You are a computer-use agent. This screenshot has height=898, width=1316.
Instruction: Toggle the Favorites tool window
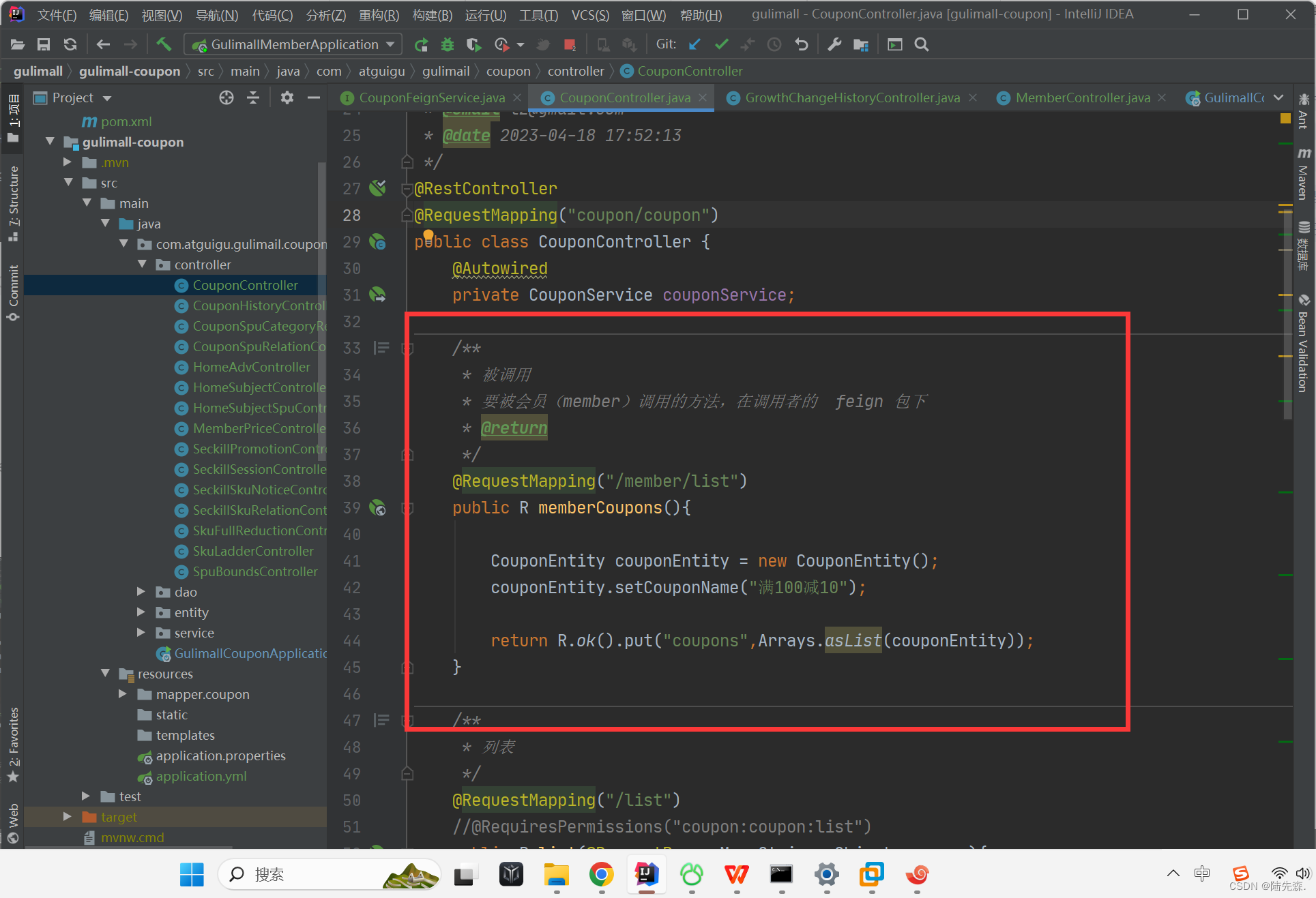click(x=13, y=745)
